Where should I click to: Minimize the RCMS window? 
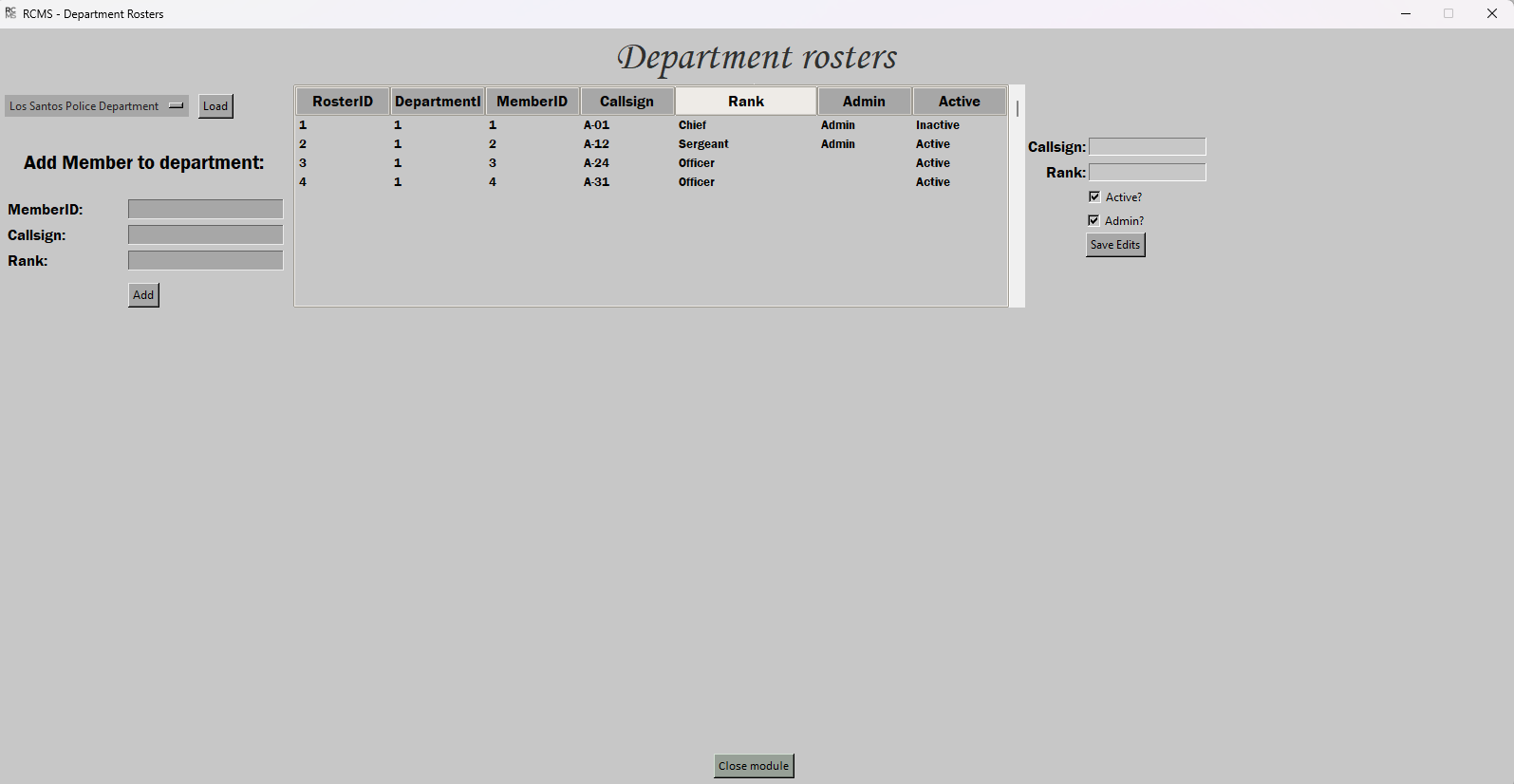[1406, 13]
